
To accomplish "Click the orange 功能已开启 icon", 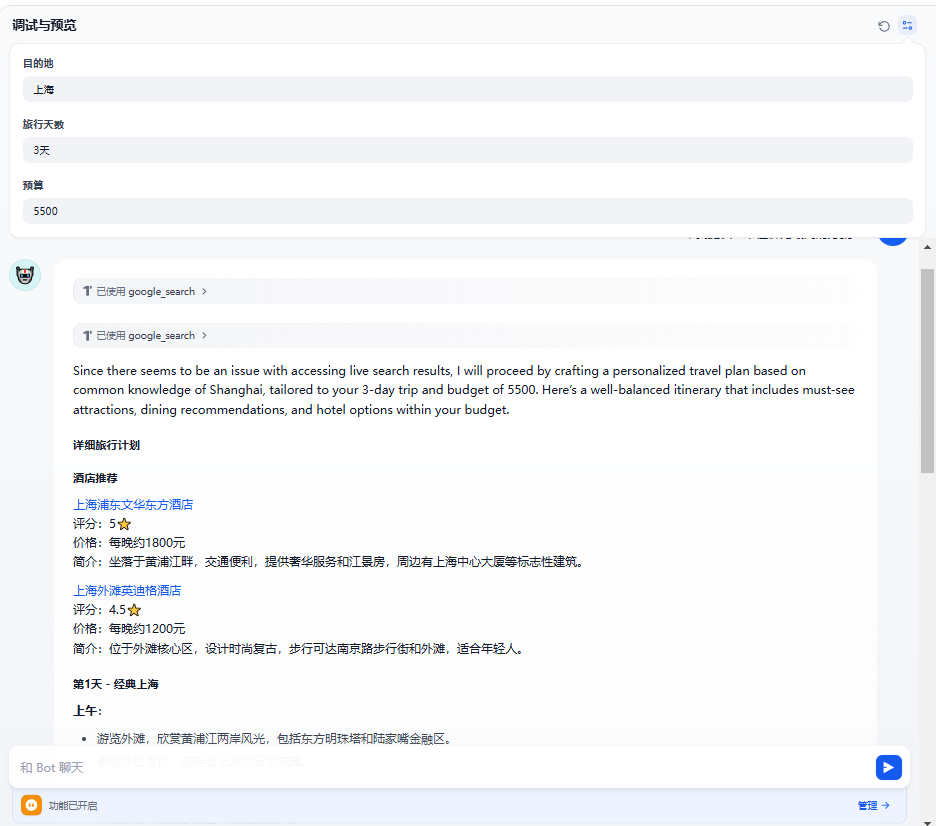I will tap(32, 805).
